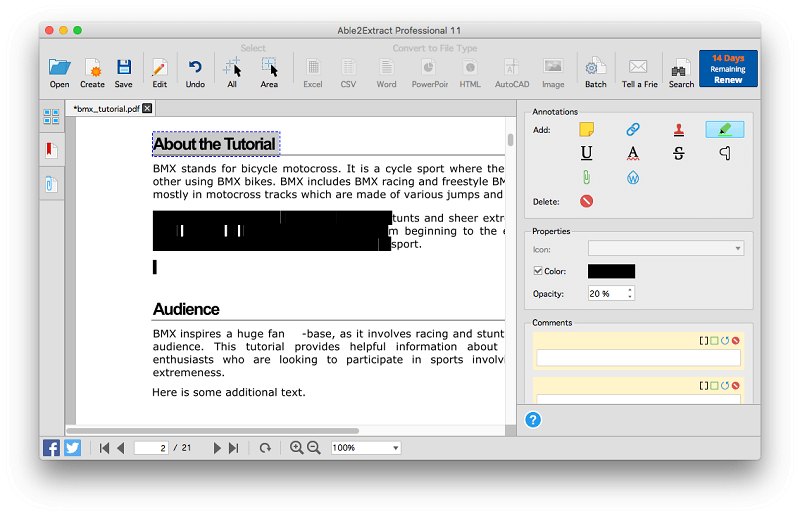Add a watermark annotation

[x=633, y=178]
